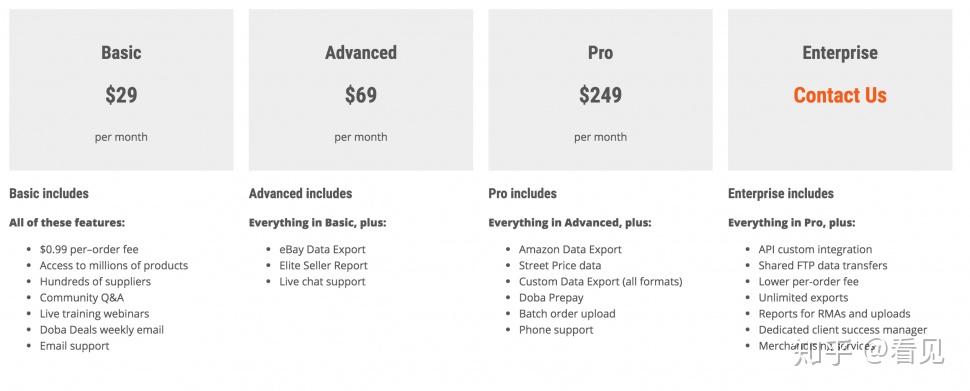The height and width of the screenshot is (391, 970).
Task: Click the Enterprise includes heading
Action: (781, 194)
